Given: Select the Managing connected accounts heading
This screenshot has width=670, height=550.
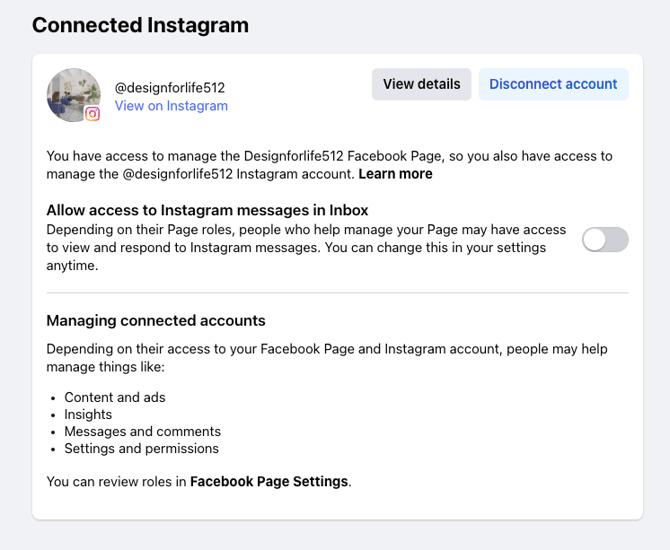Looking at the screenshot, I should click(x=156, y=321).
